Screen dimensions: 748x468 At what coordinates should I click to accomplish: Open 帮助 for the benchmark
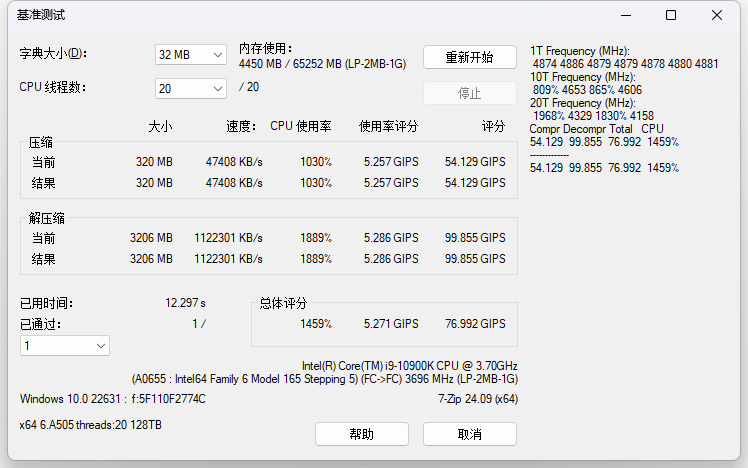coord(361,434)
